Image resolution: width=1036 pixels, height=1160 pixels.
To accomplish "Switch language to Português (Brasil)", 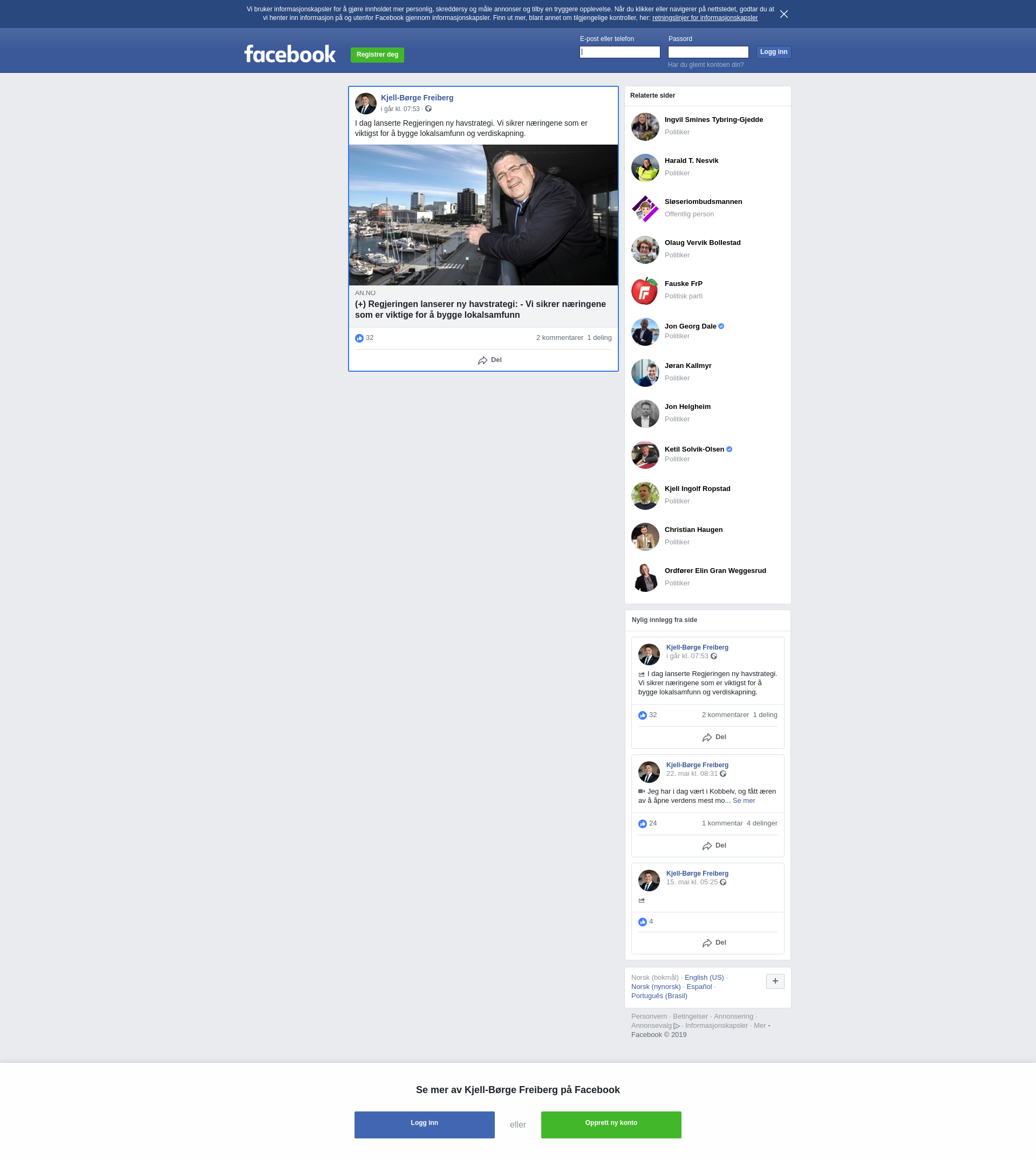I will click(x=659, y=995).
